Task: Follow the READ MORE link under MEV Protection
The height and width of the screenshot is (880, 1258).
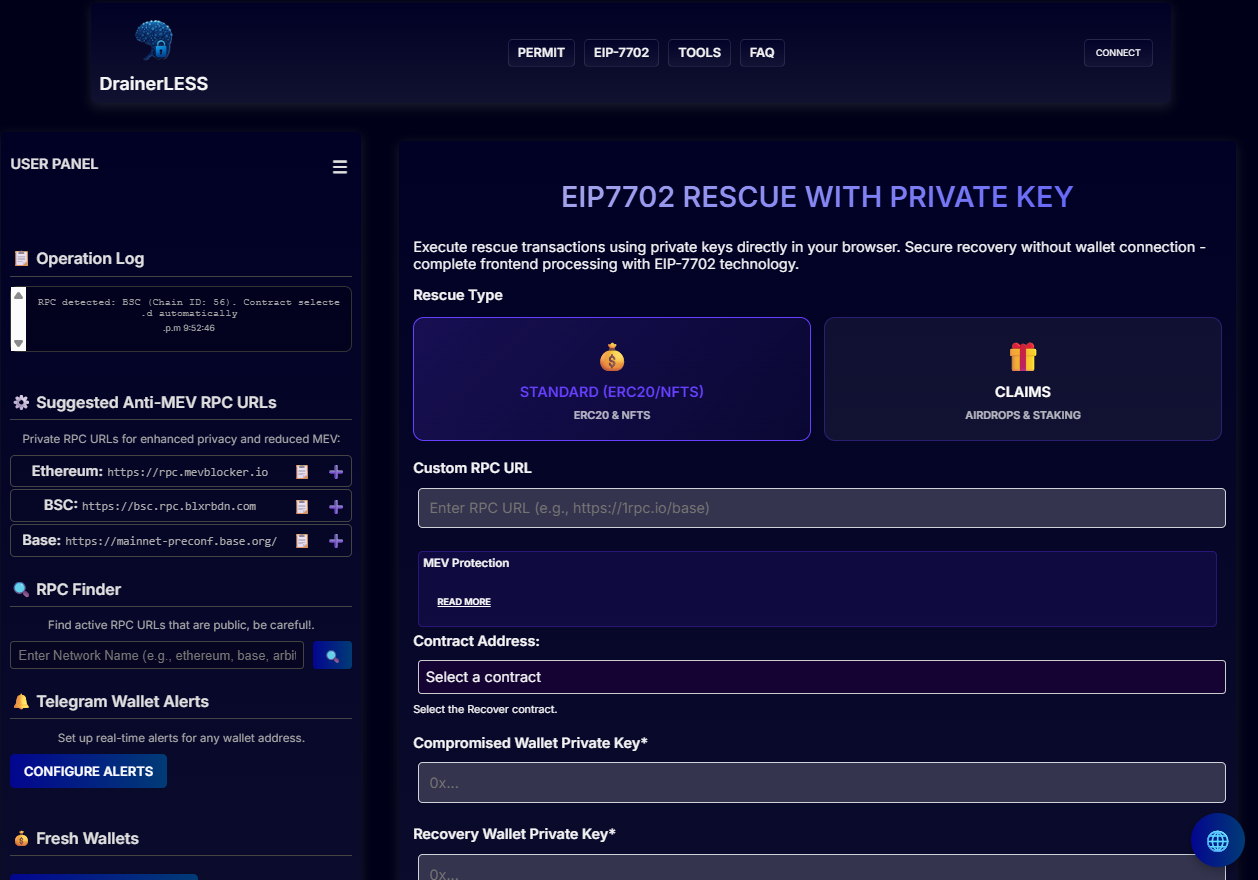Action: click(x=464, y=602)
